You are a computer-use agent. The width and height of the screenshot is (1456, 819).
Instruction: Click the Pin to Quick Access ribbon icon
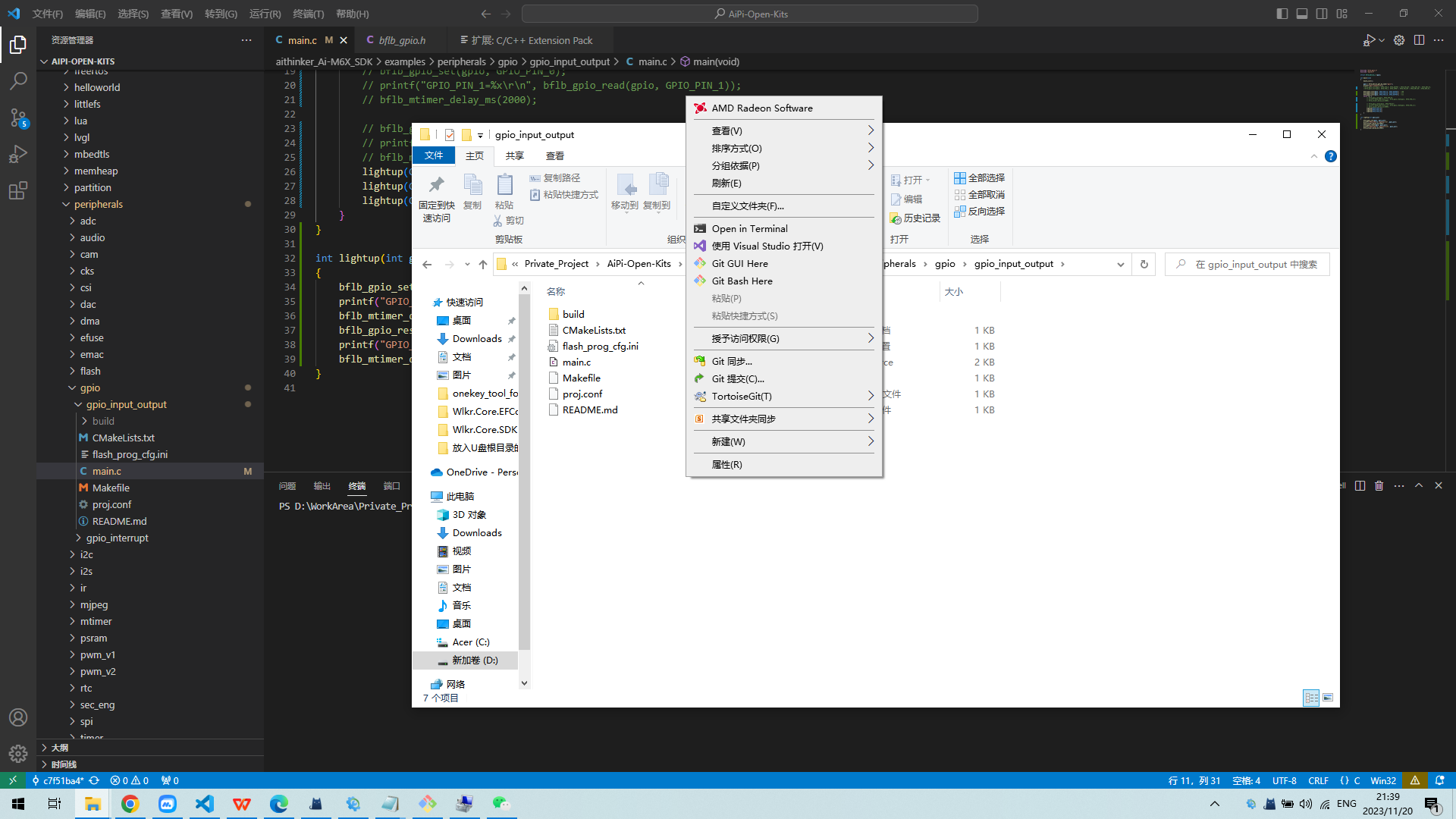(437, 197)
